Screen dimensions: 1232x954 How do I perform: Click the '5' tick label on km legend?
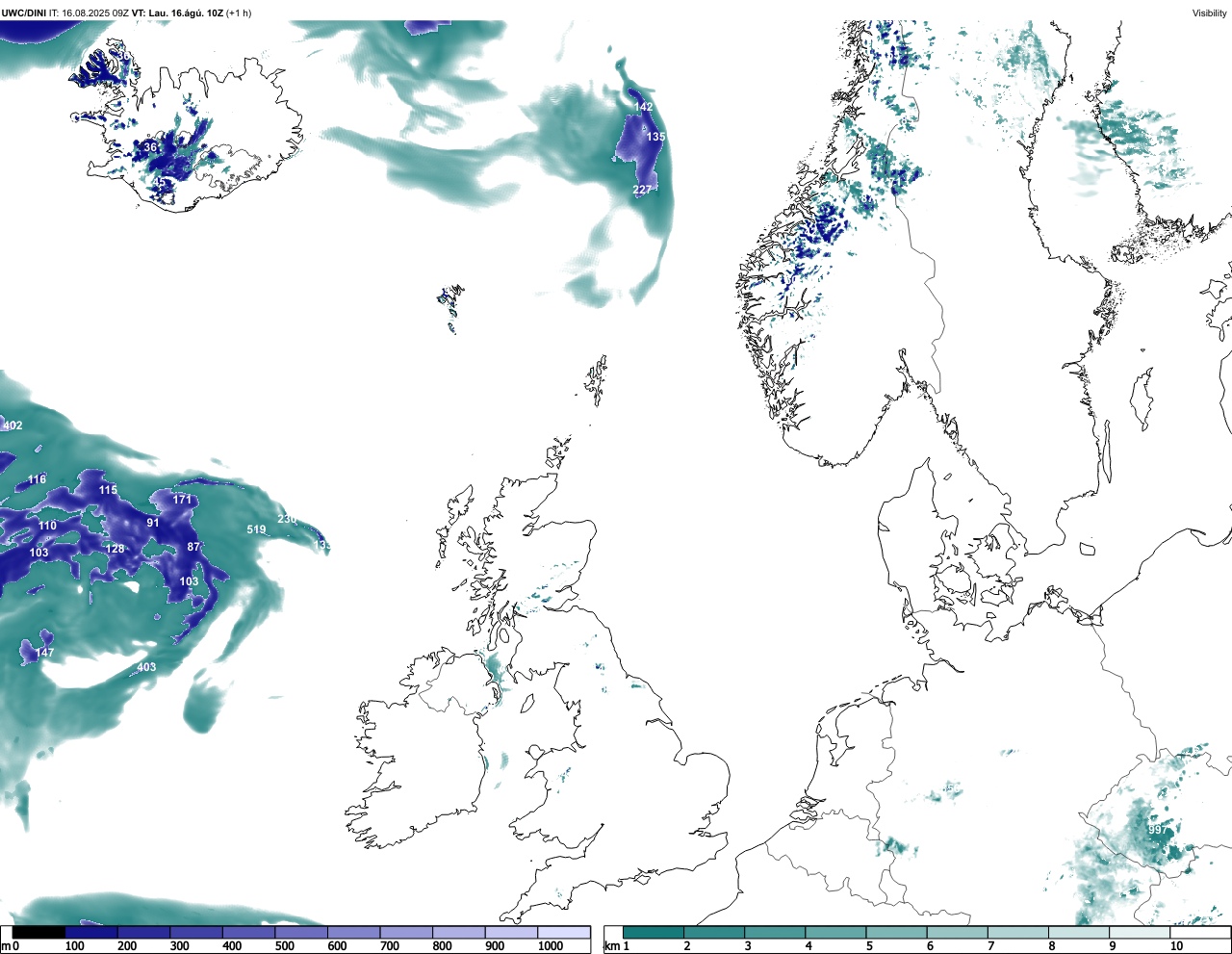[868, 946]
